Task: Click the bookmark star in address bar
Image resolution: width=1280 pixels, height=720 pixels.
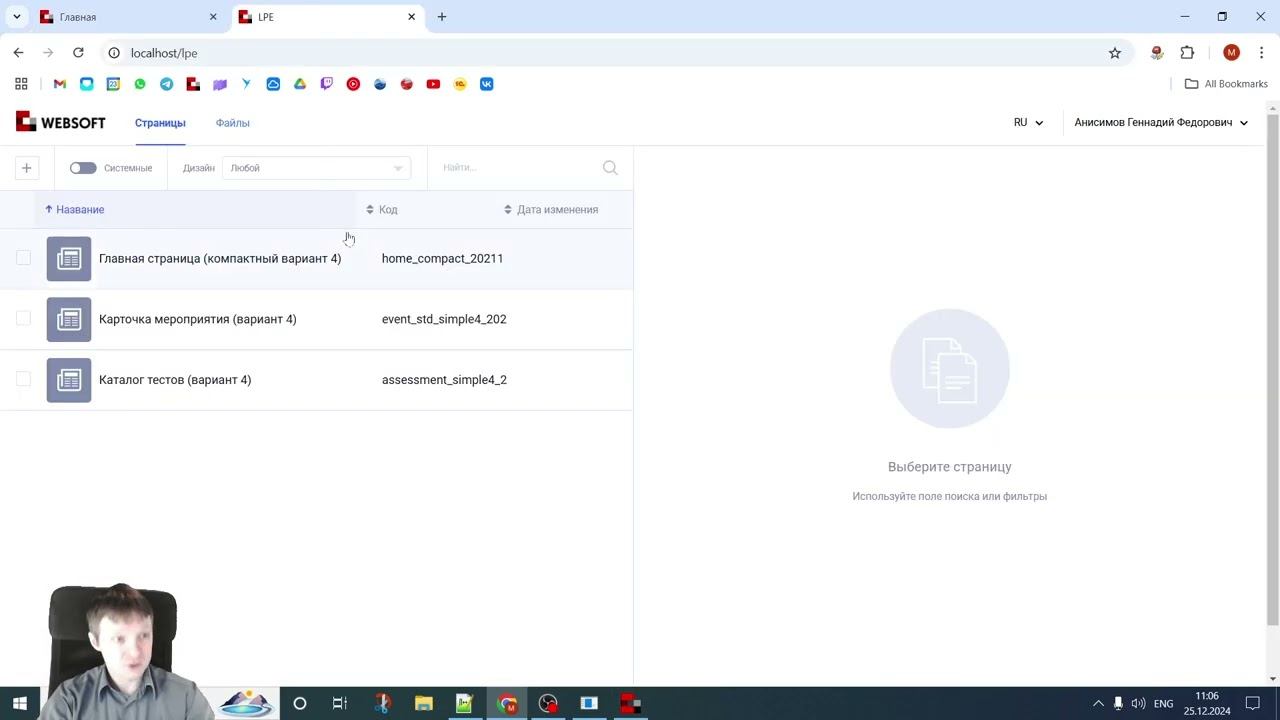Action: tap(1115, 53)
